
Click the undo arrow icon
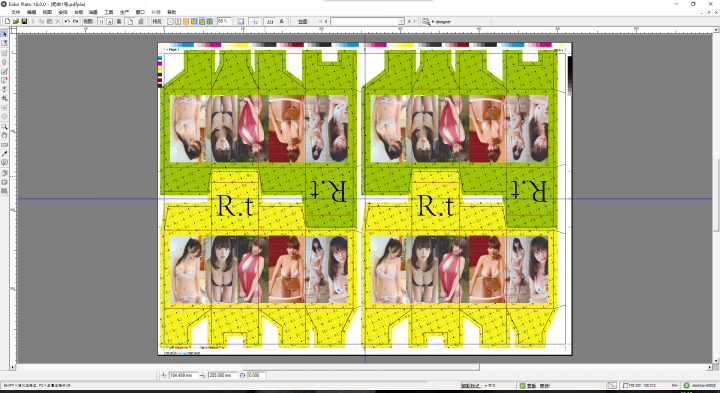click(x=67, y=21)
